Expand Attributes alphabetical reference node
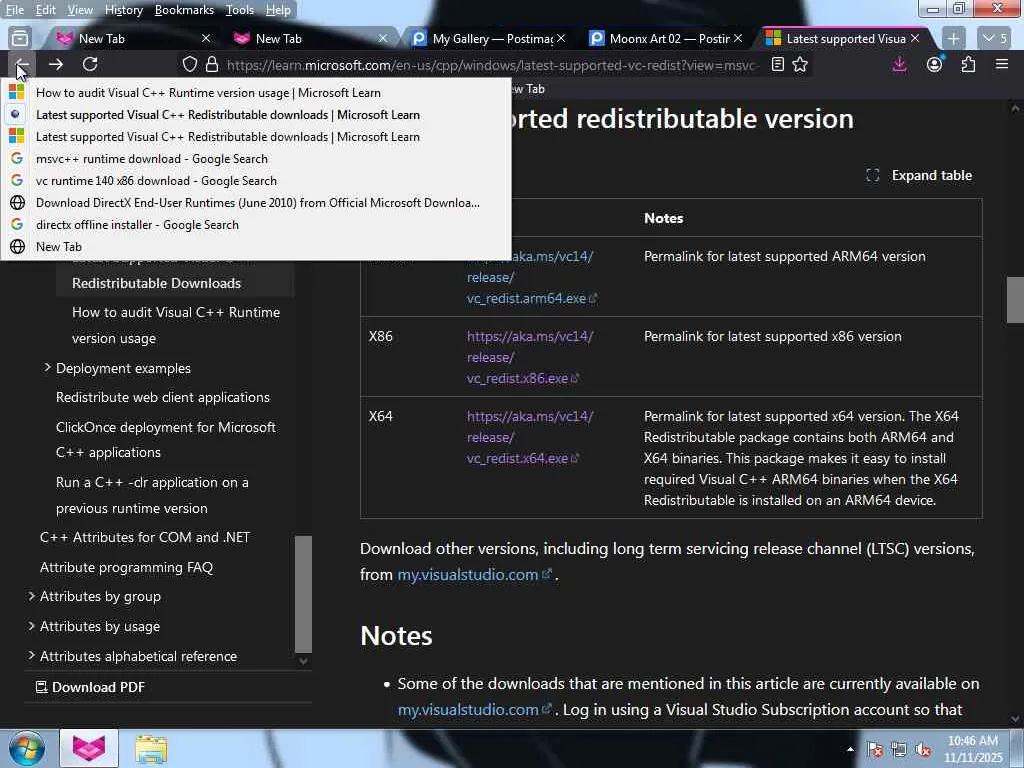This screenshot has height=768, width=1024. [x=31, y=656]
